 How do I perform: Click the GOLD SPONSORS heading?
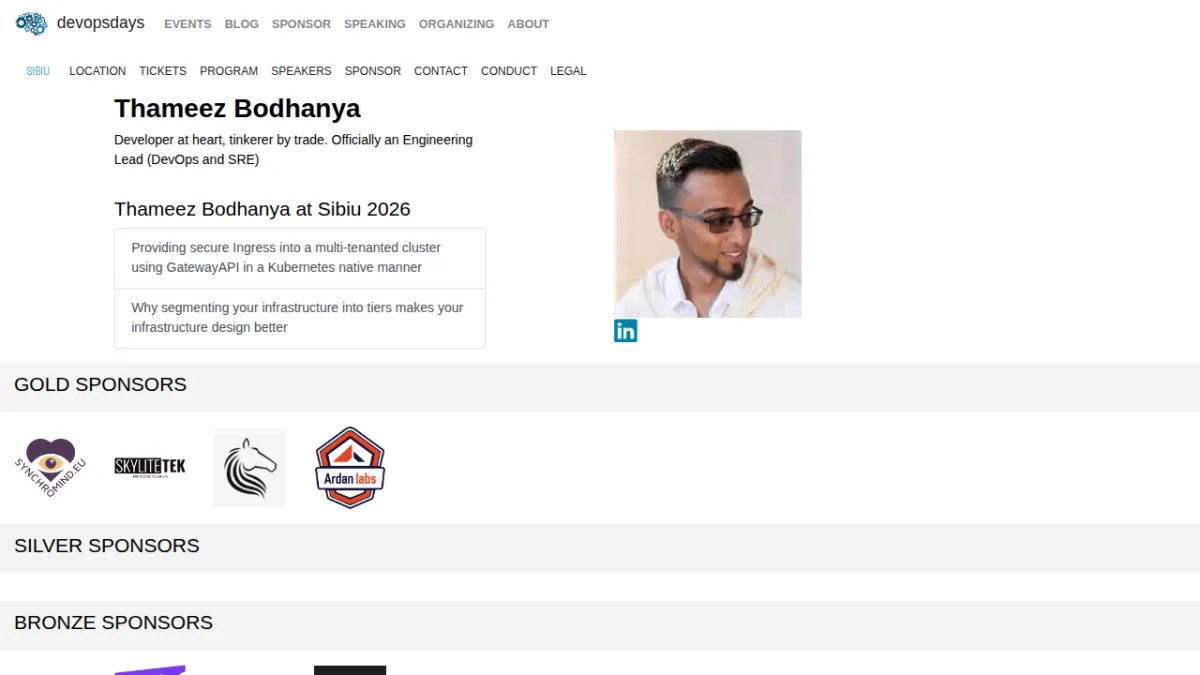(x=100, y=385)
